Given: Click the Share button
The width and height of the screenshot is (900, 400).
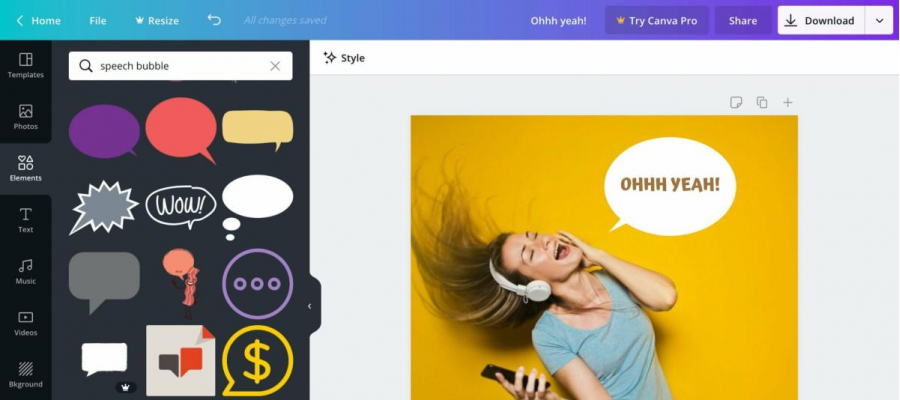Looking at the screenshot, I should [743, 21].
